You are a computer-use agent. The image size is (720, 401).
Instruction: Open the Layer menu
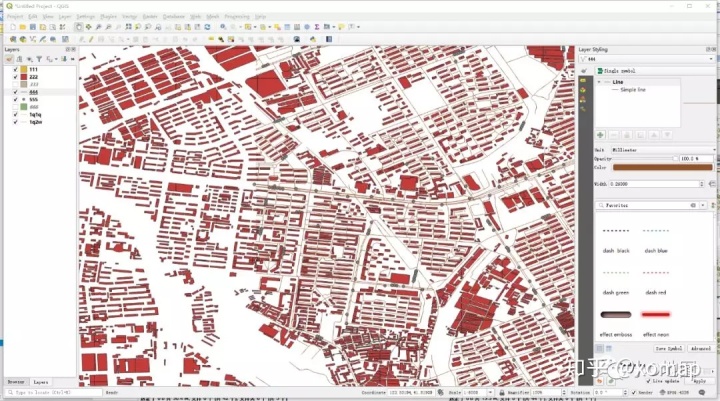65,17
